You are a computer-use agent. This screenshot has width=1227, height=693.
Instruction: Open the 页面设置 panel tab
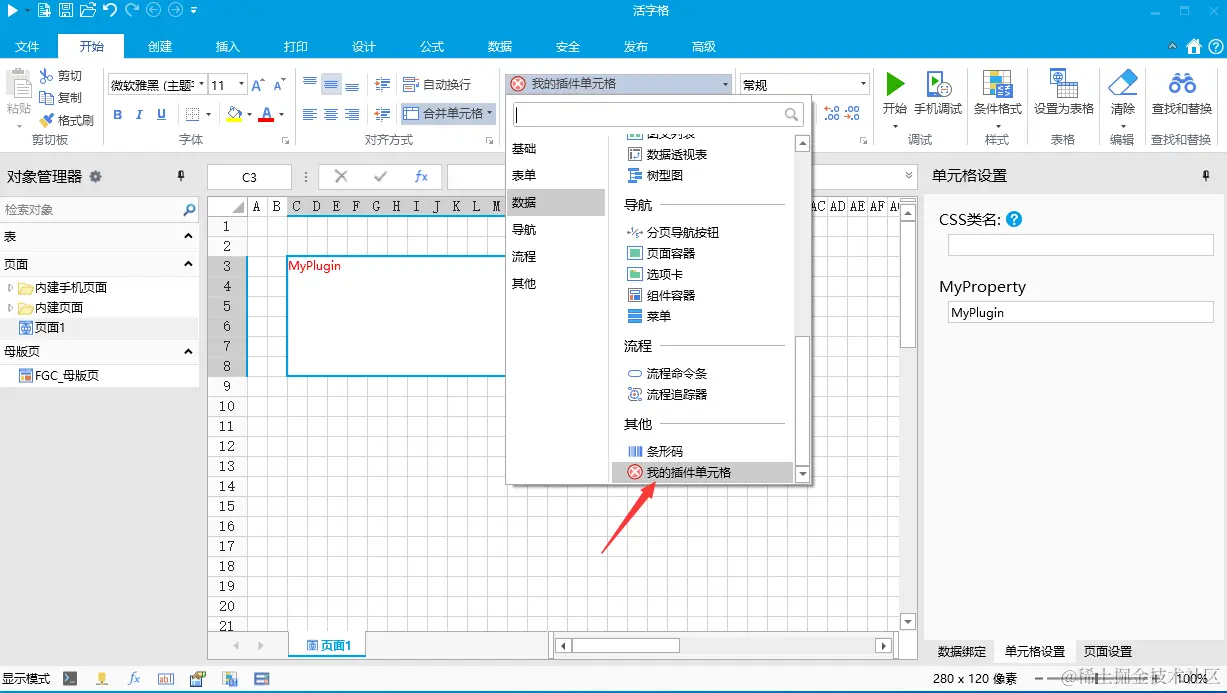click(1108, 651)
